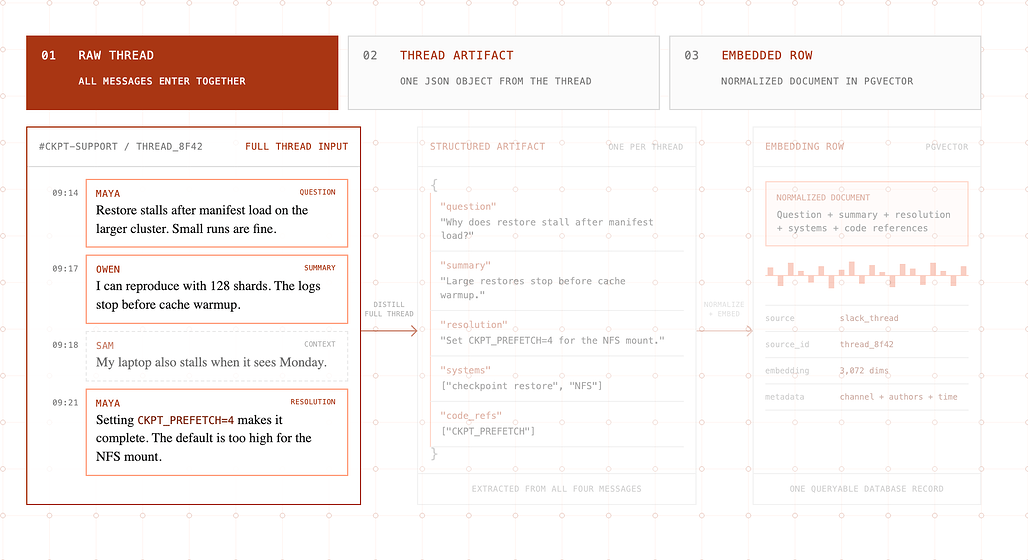Click the ONE PER THREAD label
This screenshot has height=560, width=1028.
pyautogui.click(x=645, y=147)
